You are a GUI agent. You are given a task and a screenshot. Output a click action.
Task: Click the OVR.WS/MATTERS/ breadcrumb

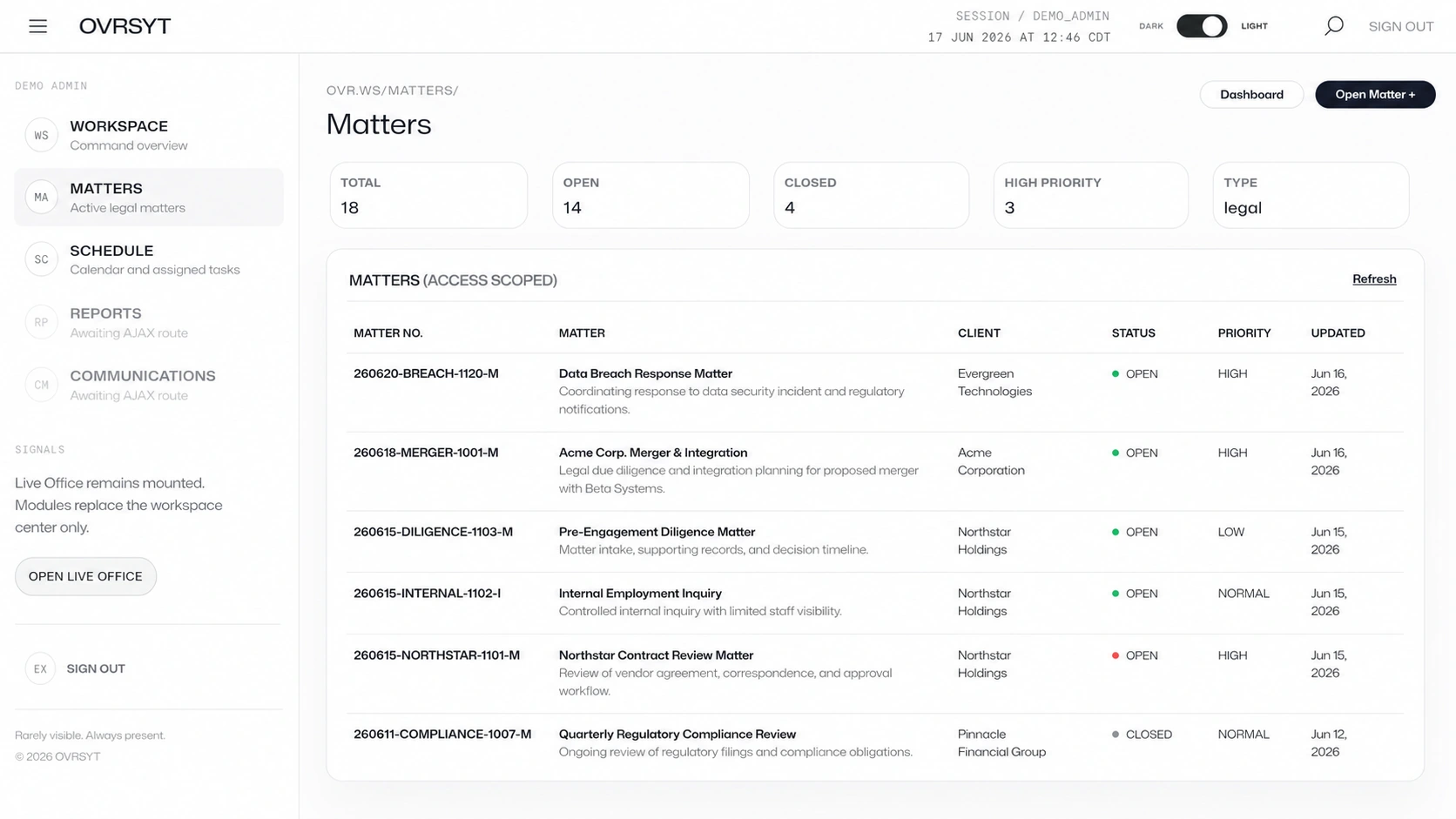(392, 91)
